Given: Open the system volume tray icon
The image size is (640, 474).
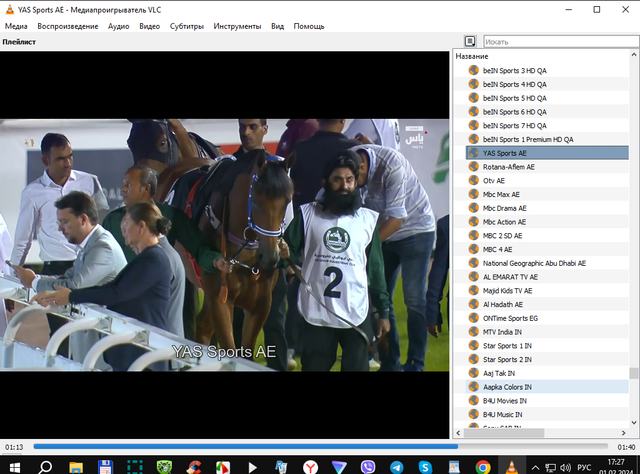Looking at the screenshot, I should pyautogui.click(x=565, y=467).
